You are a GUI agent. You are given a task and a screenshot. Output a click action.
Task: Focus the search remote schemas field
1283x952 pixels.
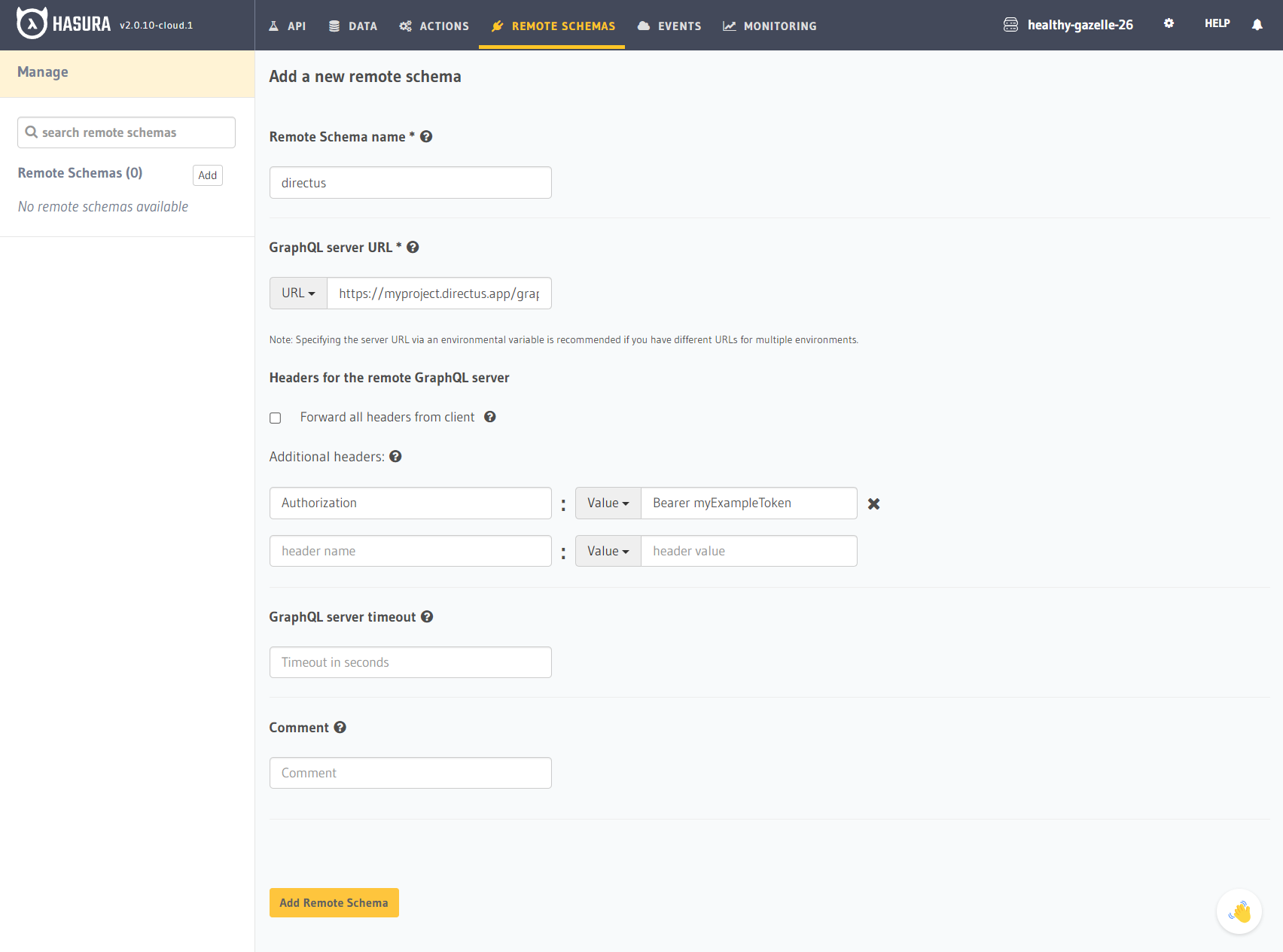pos(126,132)
